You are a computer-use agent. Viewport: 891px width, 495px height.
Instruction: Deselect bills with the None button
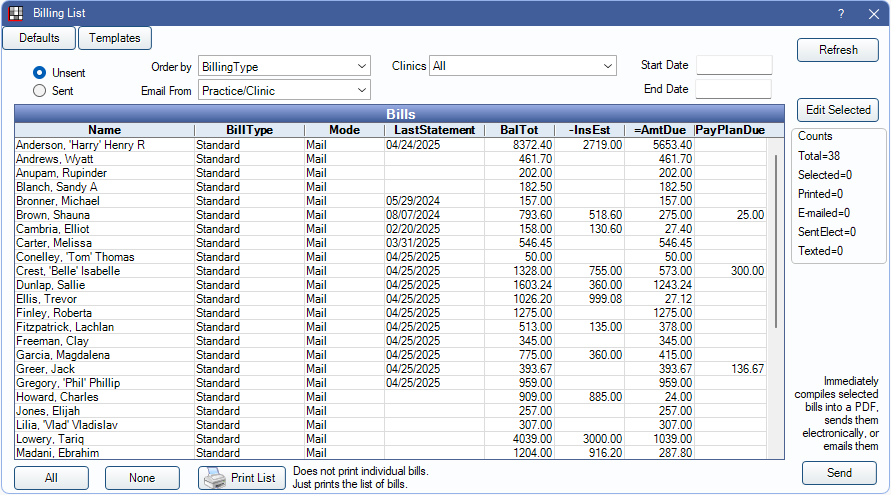click(x=142, y=478)
